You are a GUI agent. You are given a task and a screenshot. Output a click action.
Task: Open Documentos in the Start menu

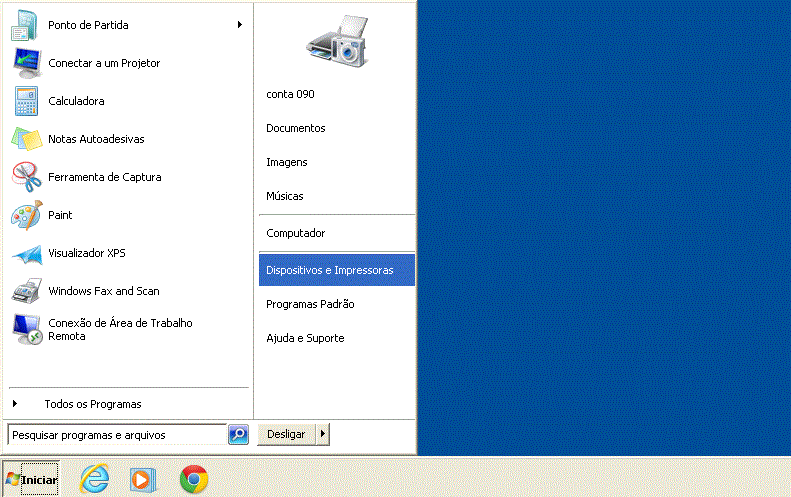tap(296, 128)
